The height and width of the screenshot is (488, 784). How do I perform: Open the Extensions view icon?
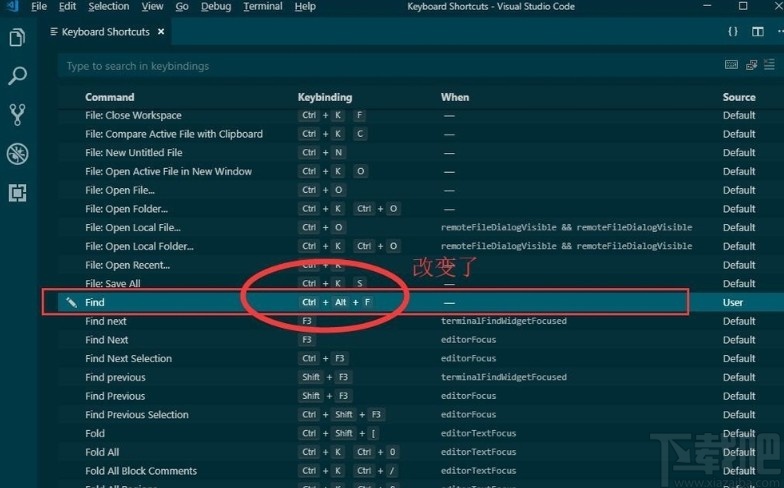click(17, 192)
